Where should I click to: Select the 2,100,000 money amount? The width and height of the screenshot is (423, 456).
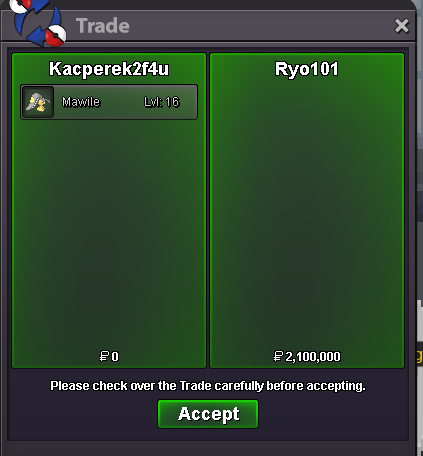pos(313,357)
